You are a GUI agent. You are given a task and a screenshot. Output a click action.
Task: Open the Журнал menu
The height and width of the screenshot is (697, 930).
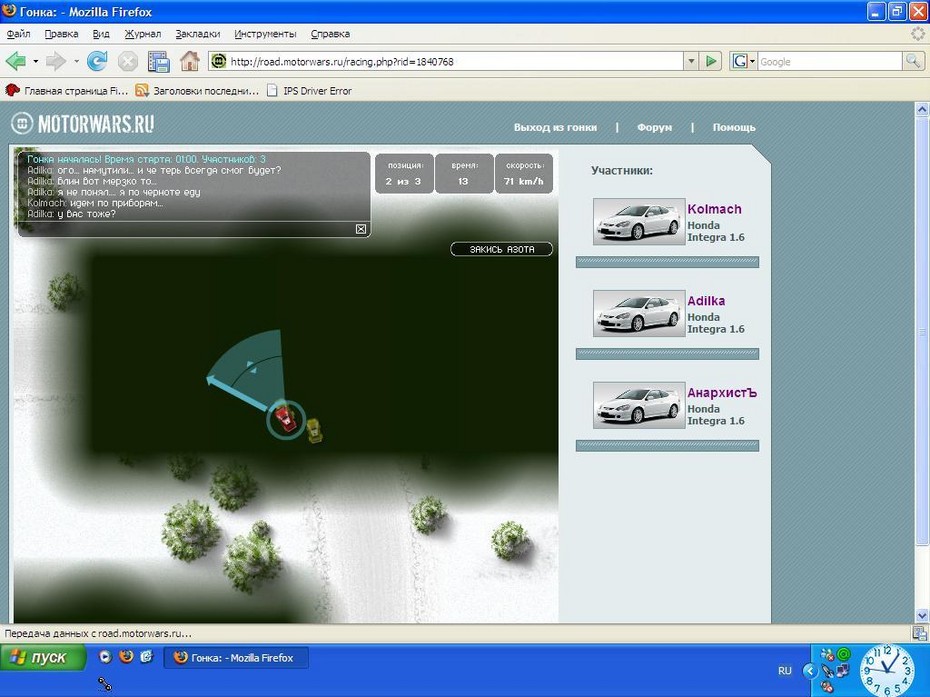point(143,34)
